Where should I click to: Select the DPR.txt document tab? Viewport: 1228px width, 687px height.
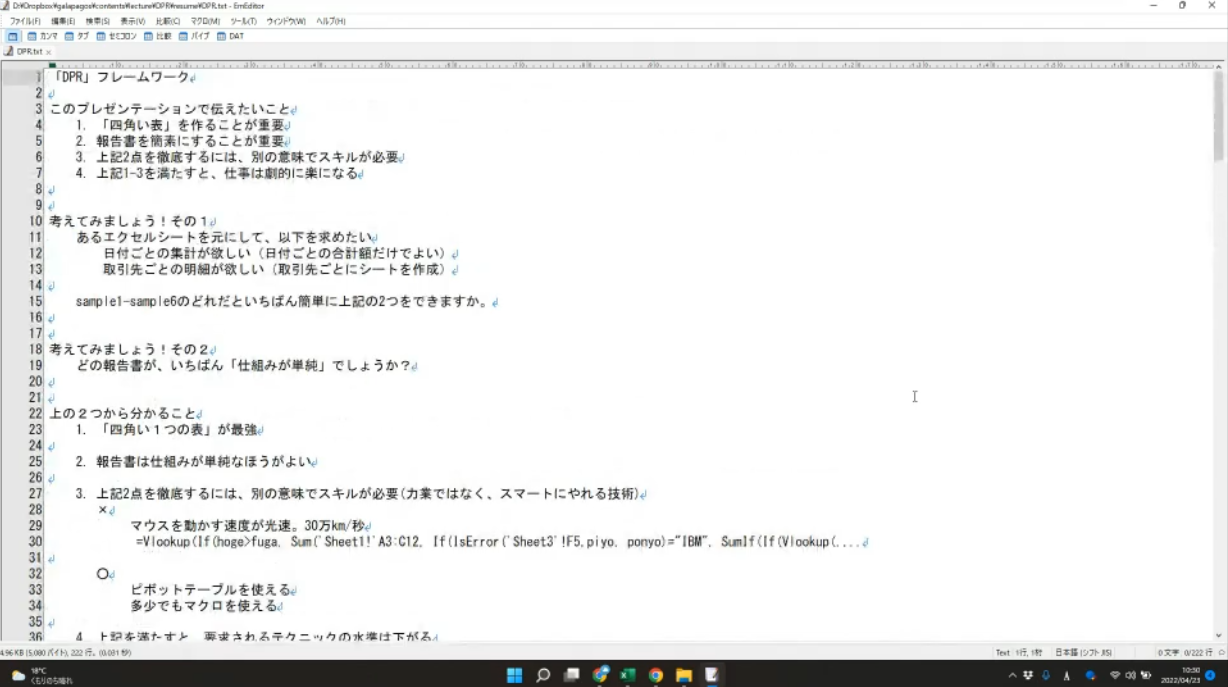[x=27, y=51]
